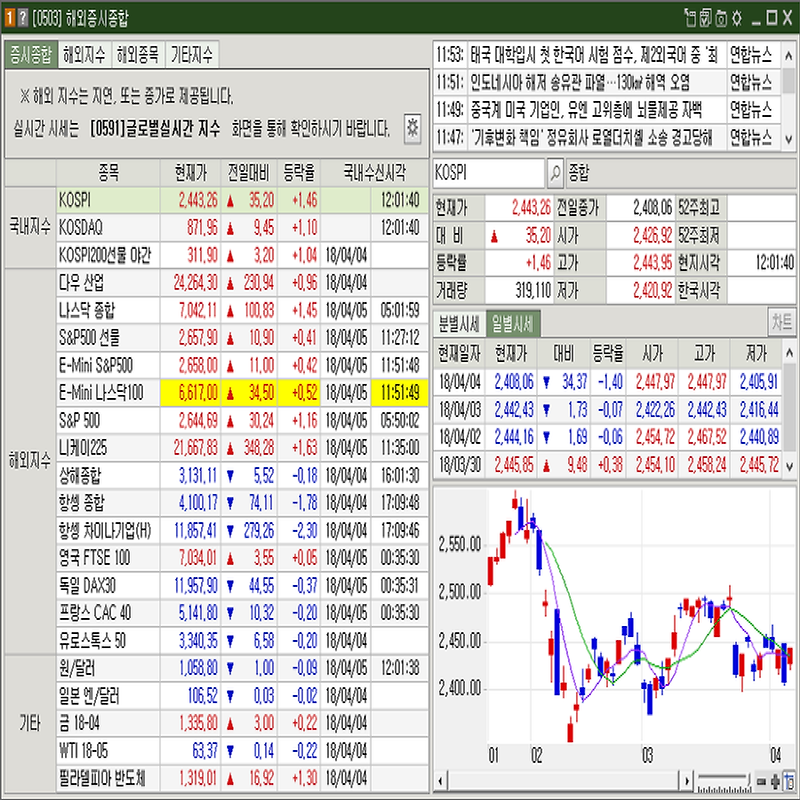This screenshot has width=800, height=800.
Task: Click the camera-like capture icon in title bar
Action: (721, 18)
